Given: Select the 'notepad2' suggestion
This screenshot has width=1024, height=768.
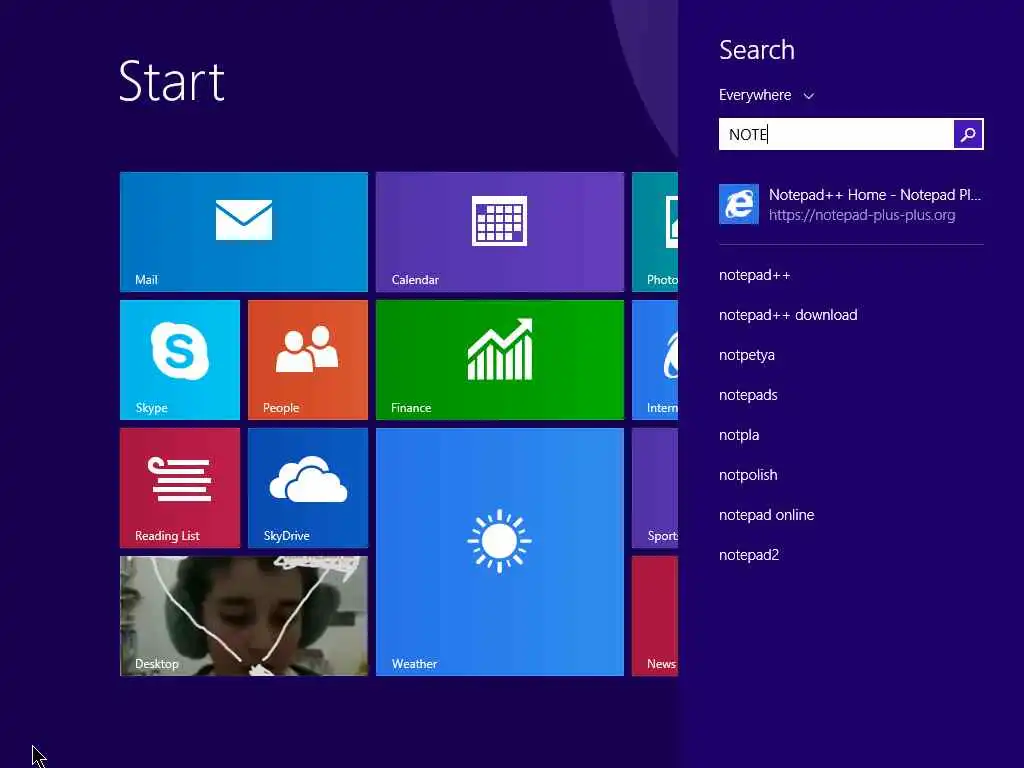Looking at the screenshot, I should tap(748, 555).
